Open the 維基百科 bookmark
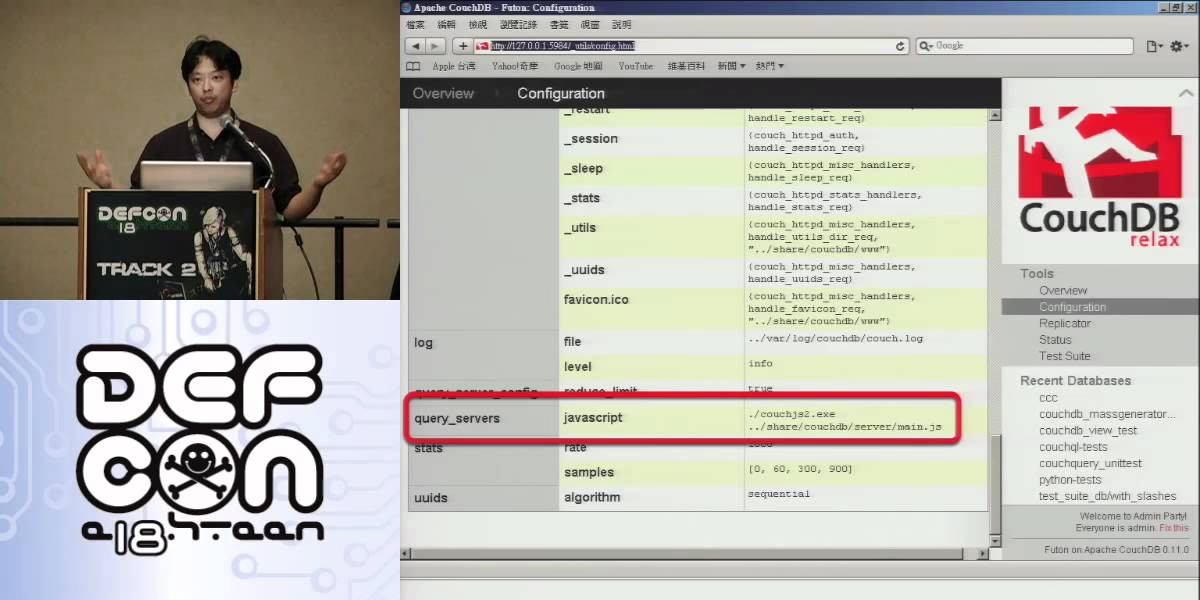This screenshot has height=600, width=1200. tap(687, 66)
